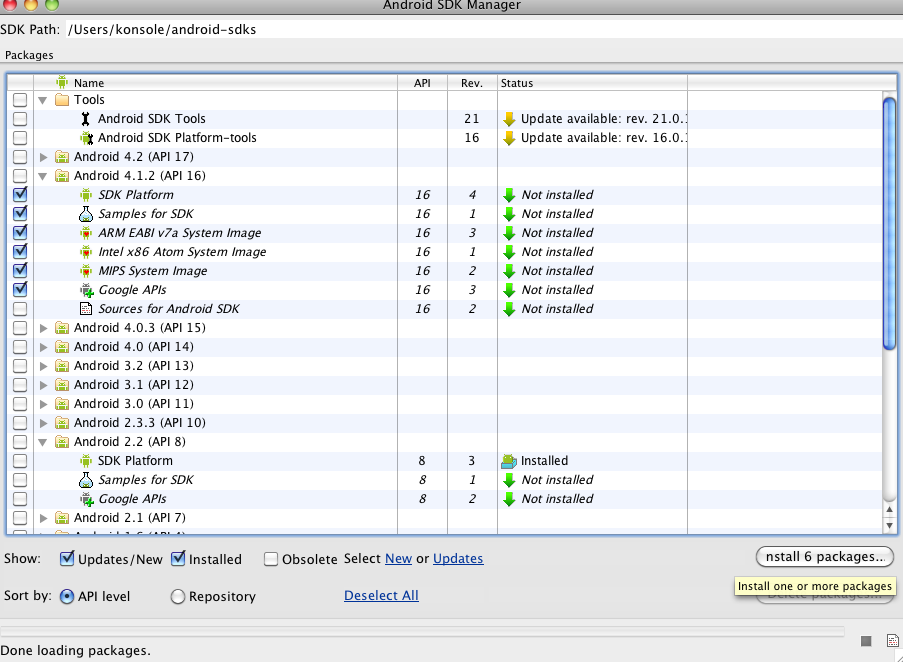The height and width of the screenshot is (662, 903).
Task: Click the Samples for SDK flask icon, API 16
Action: point(86,214)
